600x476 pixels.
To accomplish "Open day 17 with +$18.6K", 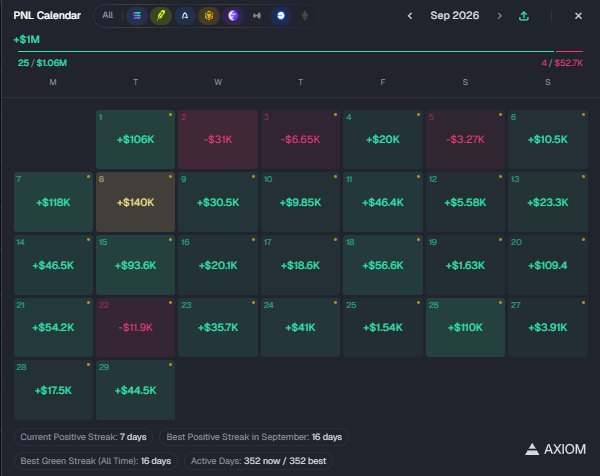I will [x=300, y=265].
